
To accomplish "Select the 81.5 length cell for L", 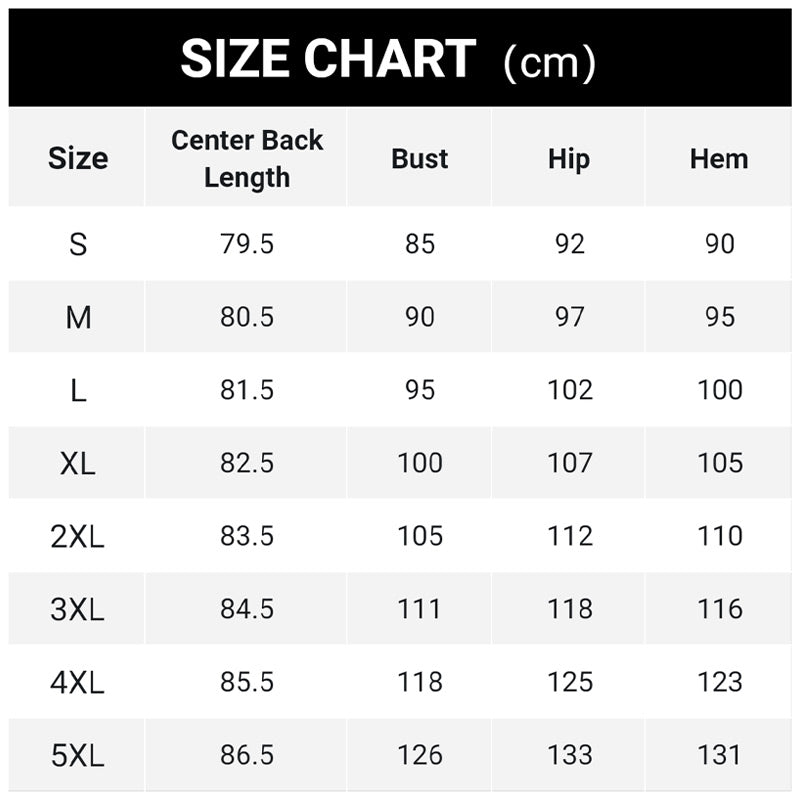I will [247, 390].
